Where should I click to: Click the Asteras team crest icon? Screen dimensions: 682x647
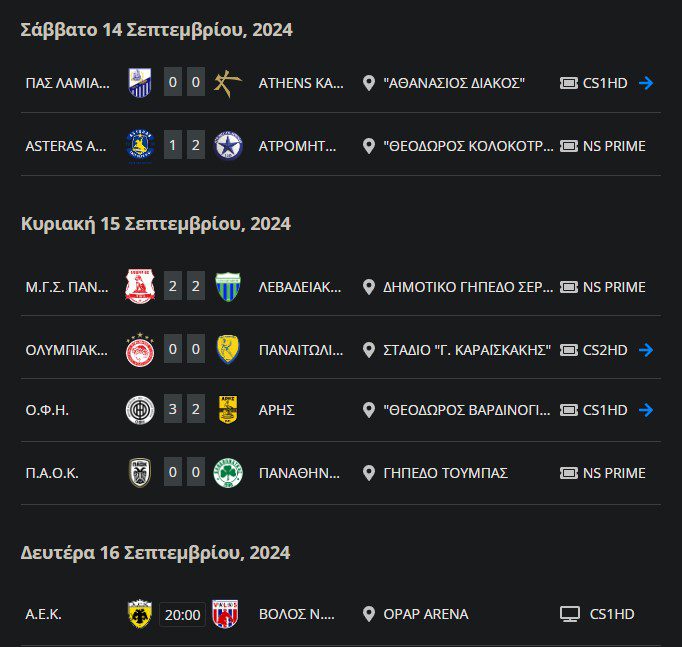139,146
